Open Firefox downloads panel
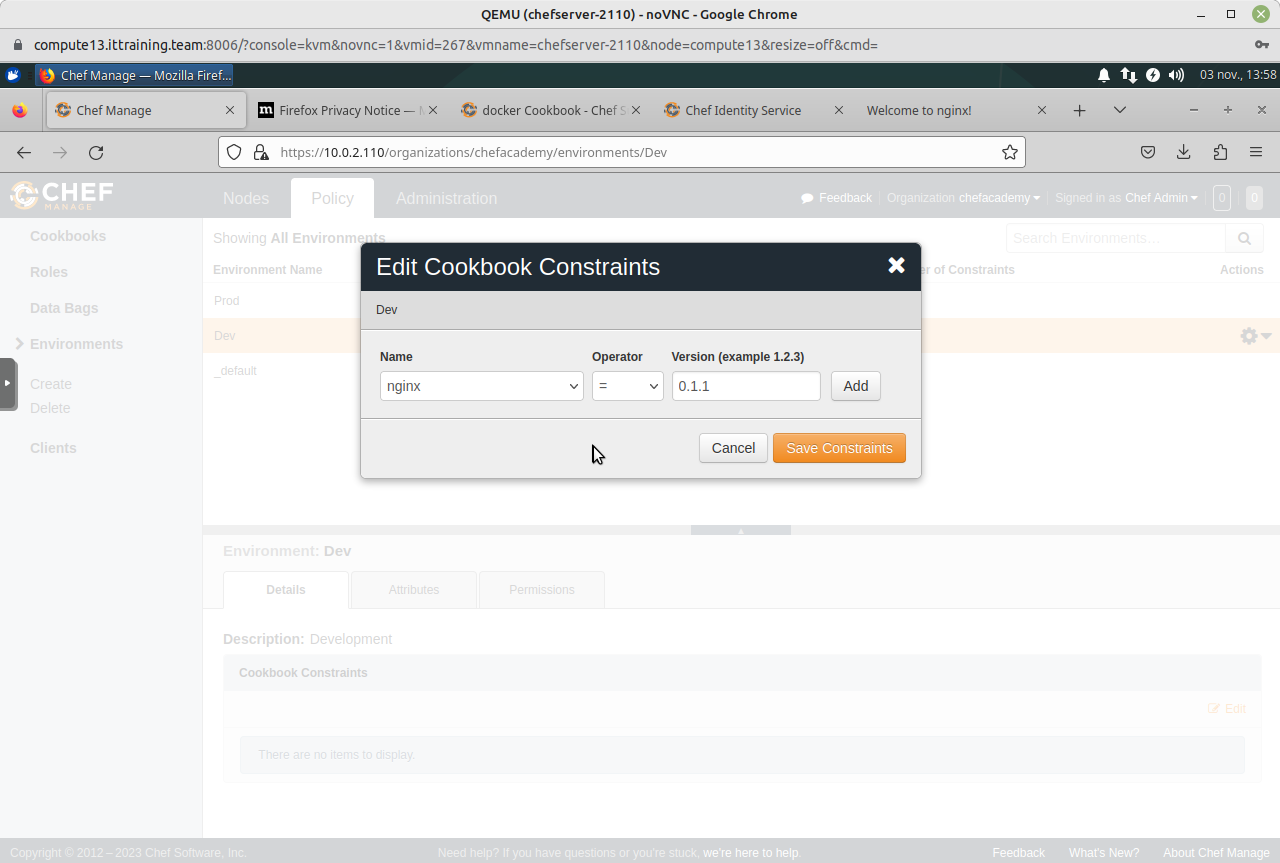 [x=1184, y=152]
